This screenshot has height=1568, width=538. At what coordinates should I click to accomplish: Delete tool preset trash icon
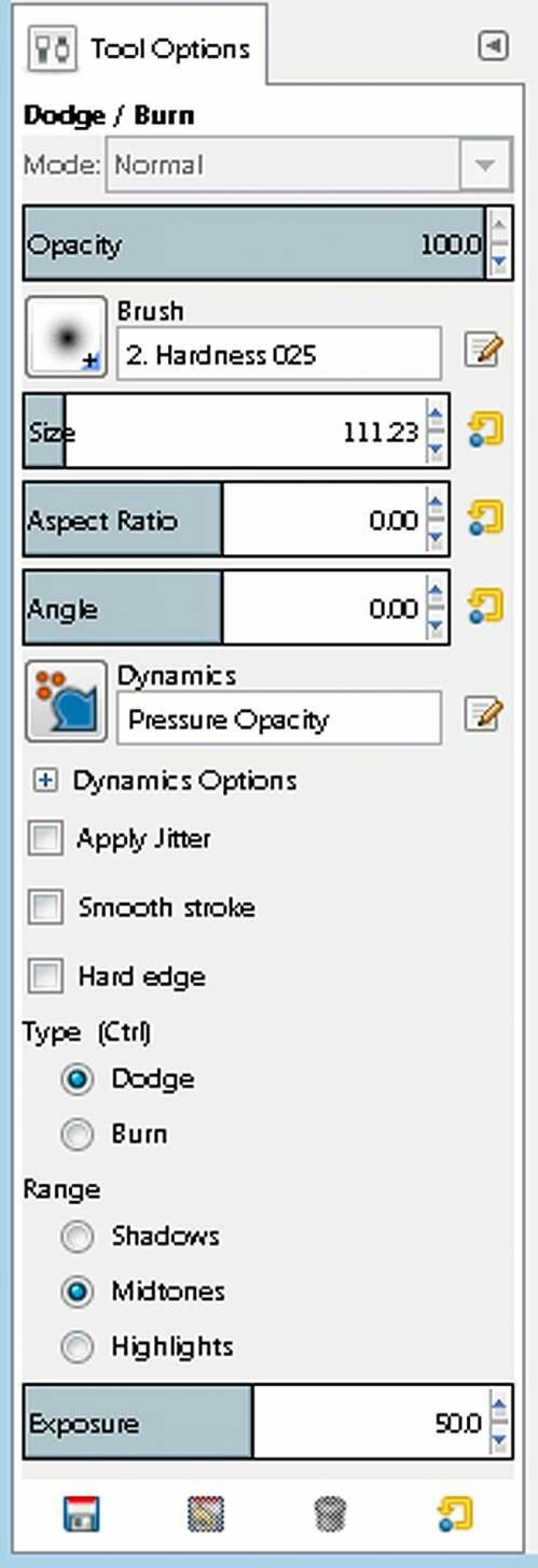pyautogui.click(x=331, y=1514)
